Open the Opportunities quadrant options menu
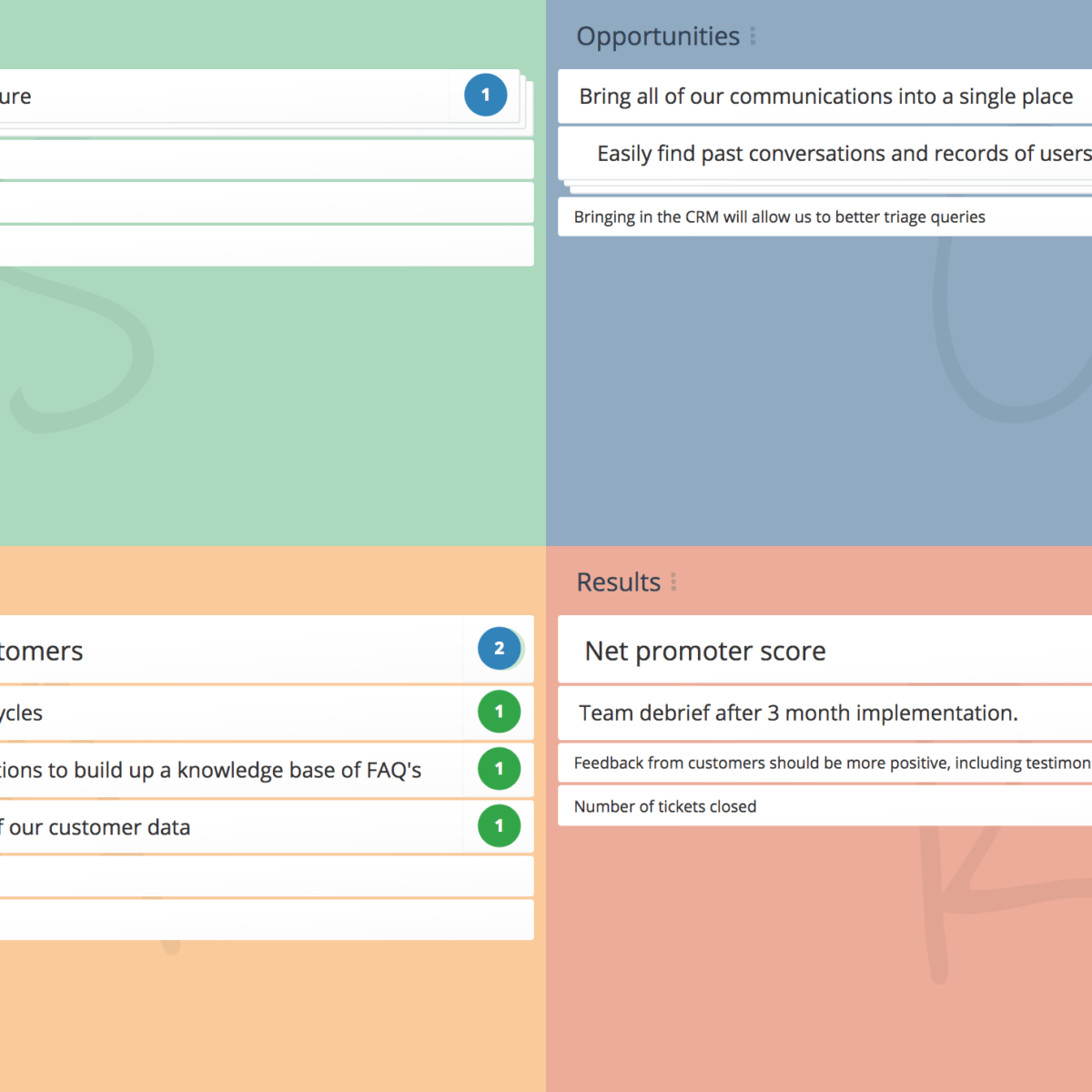This screenshot has width=1092, height=1092. click(753, 35)
